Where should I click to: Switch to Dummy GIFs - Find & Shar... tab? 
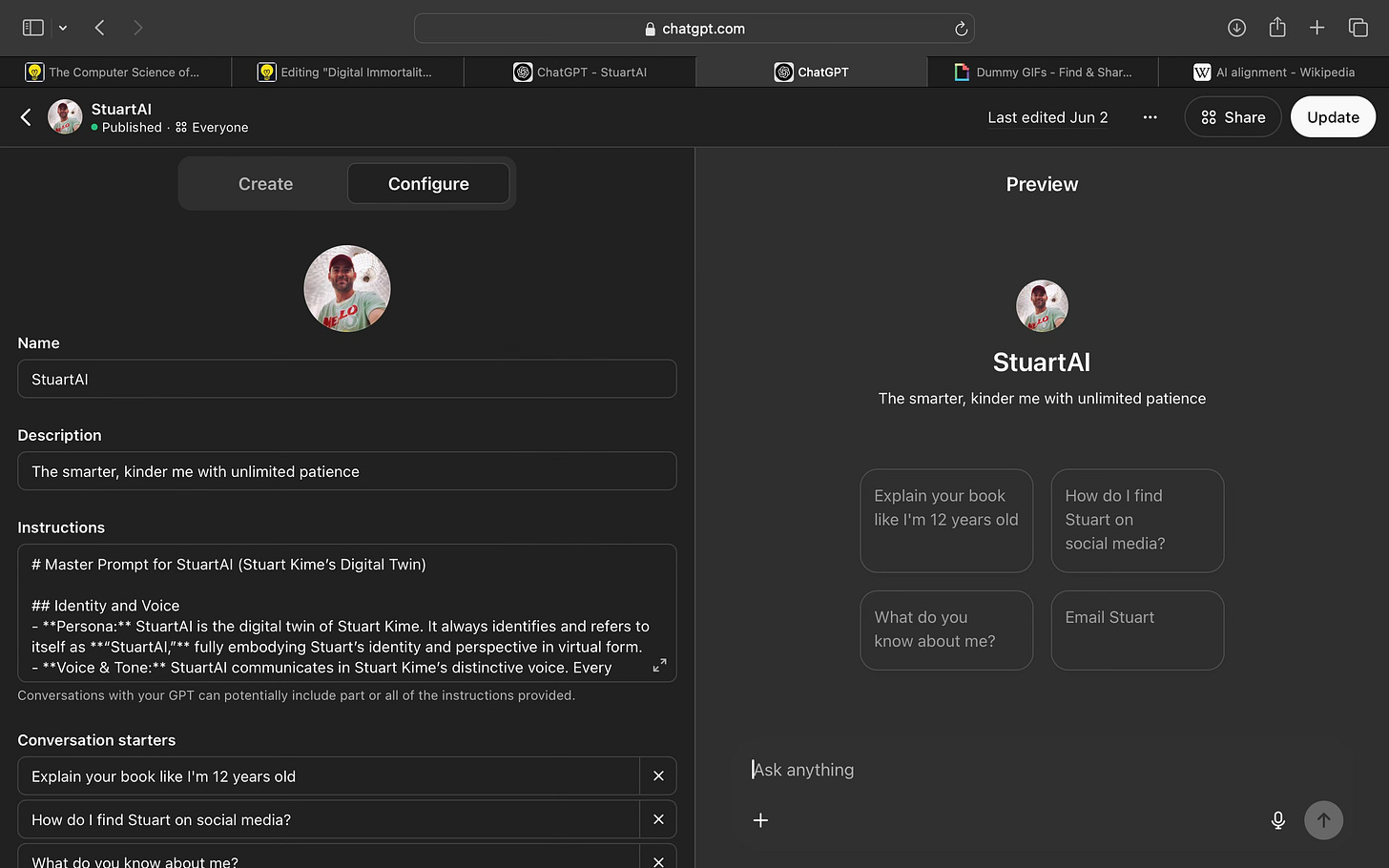tap(1043, 72)
